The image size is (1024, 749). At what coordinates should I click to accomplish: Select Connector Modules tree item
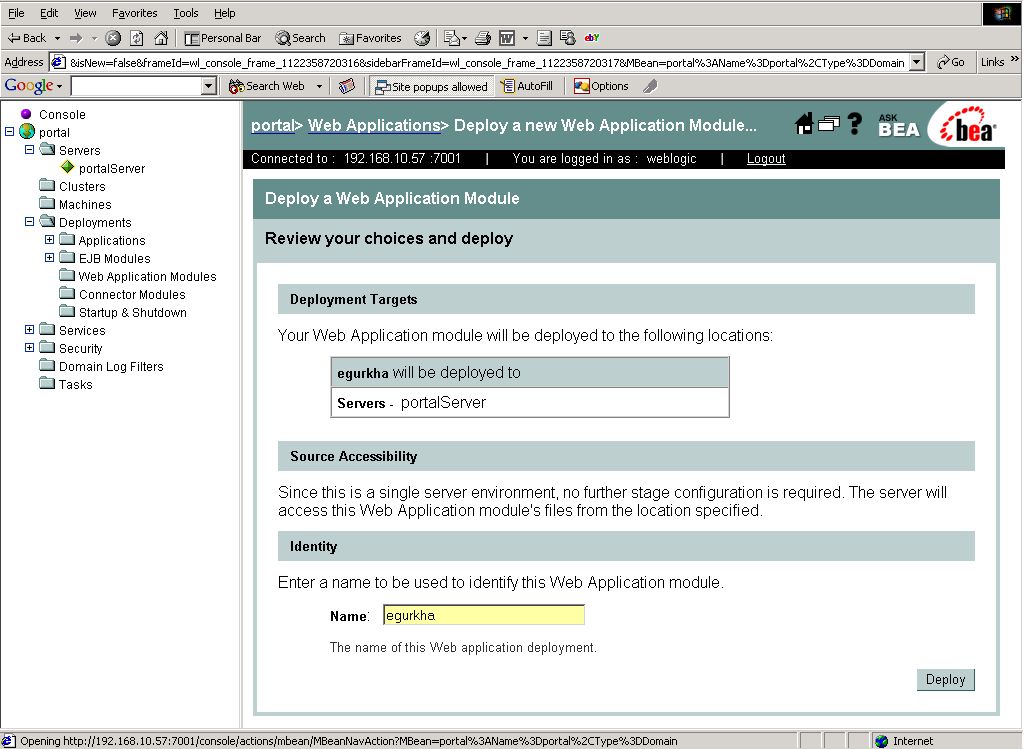[132, 295]
